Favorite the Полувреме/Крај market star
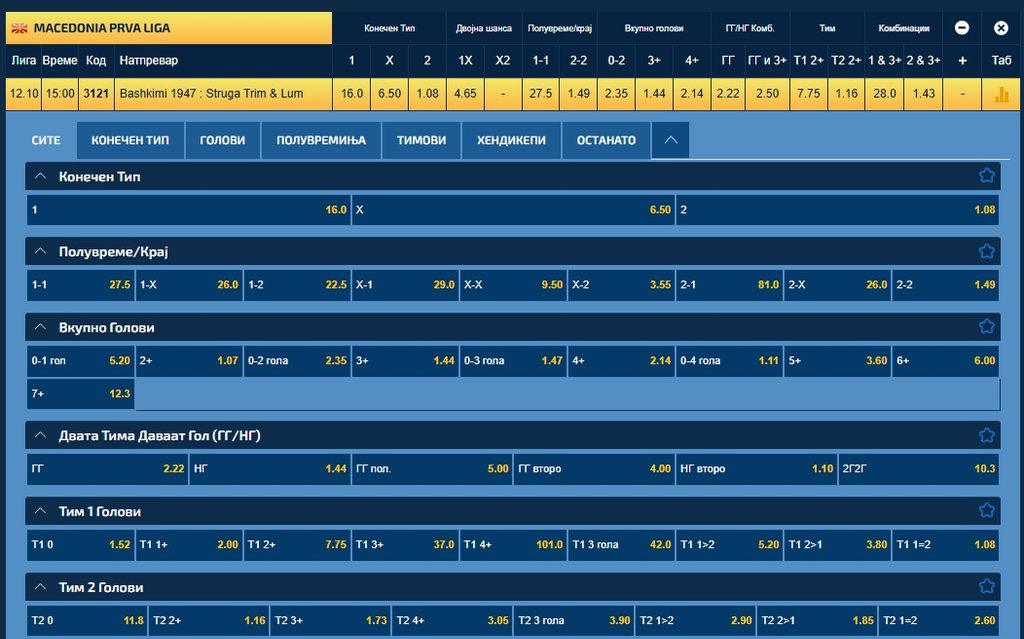This screenshot has width=1024, height=639. pyautogui.click(x=987, y=252)
